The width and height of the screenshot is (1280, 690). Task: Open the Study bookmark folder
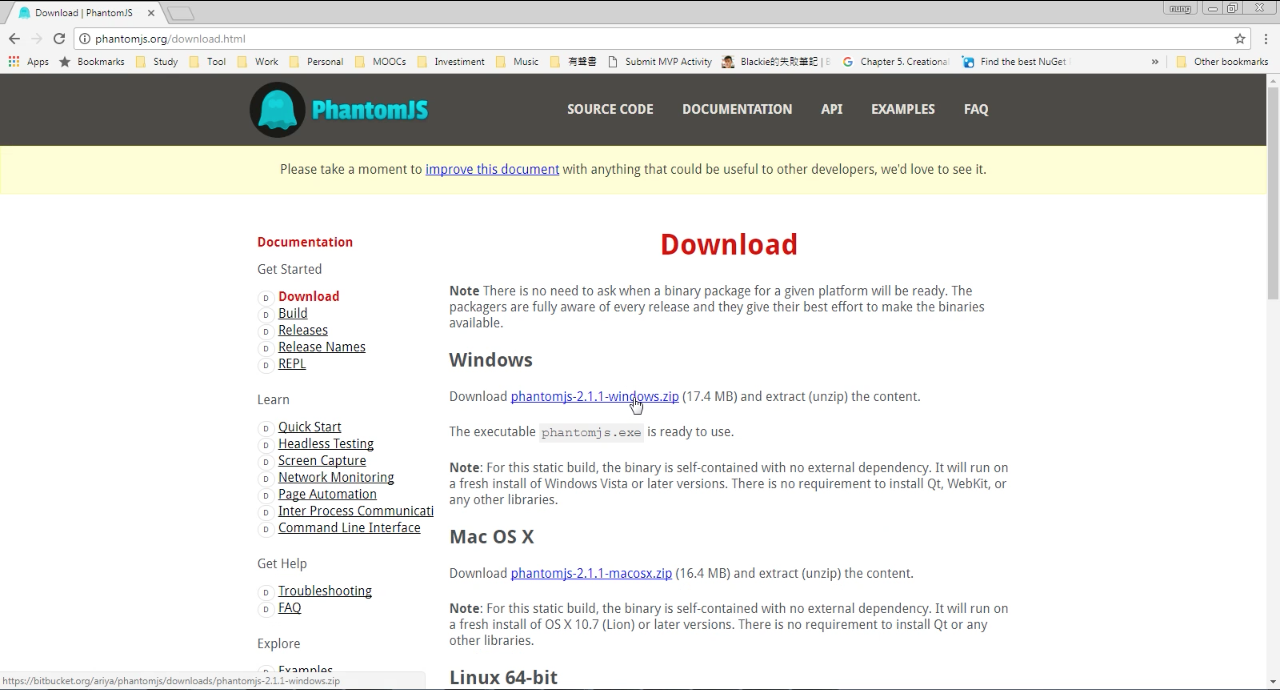157,62
